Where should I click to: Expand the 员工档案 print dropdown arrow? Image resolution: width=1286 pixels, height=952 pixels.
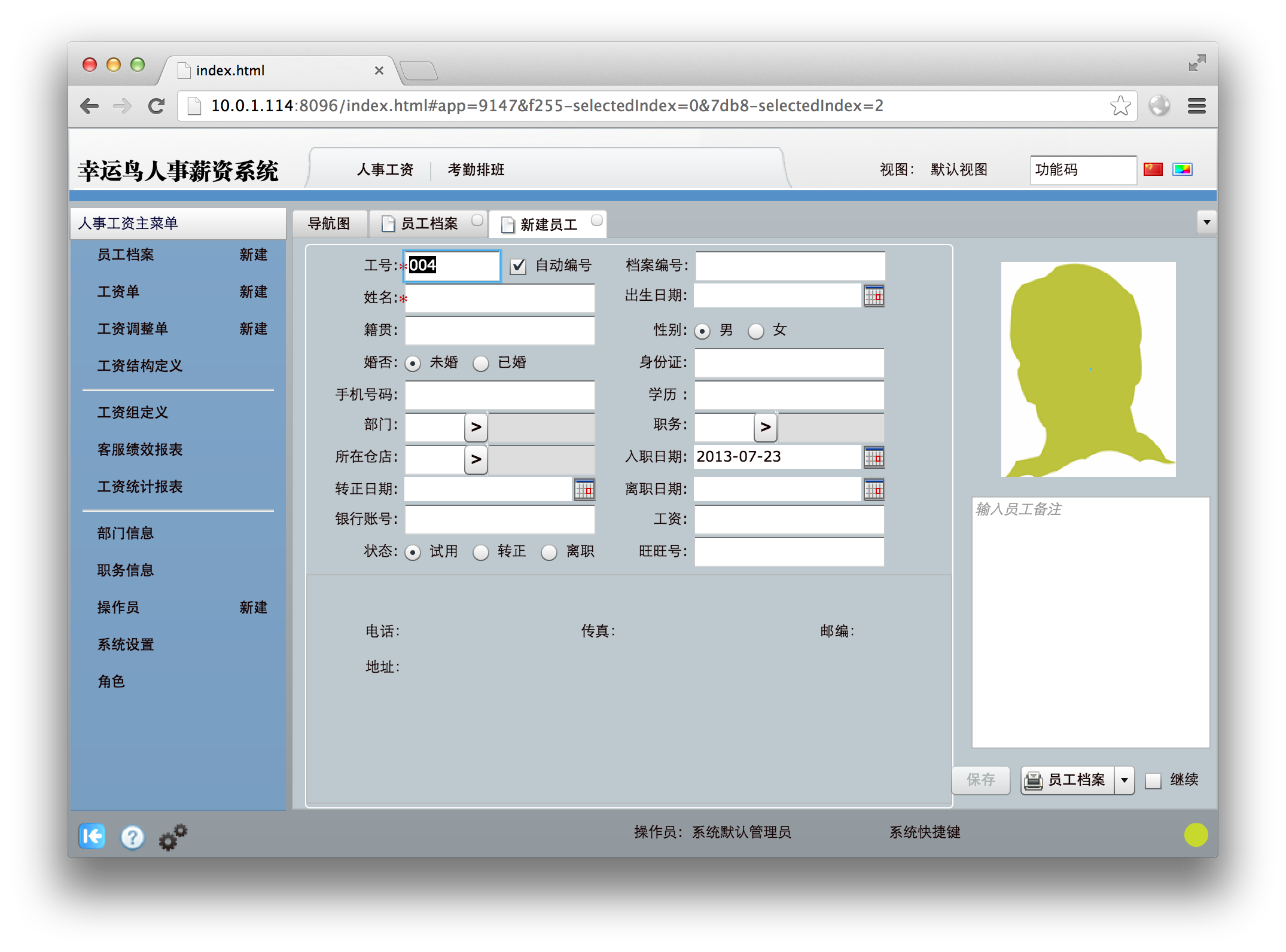click(1125, 780)
